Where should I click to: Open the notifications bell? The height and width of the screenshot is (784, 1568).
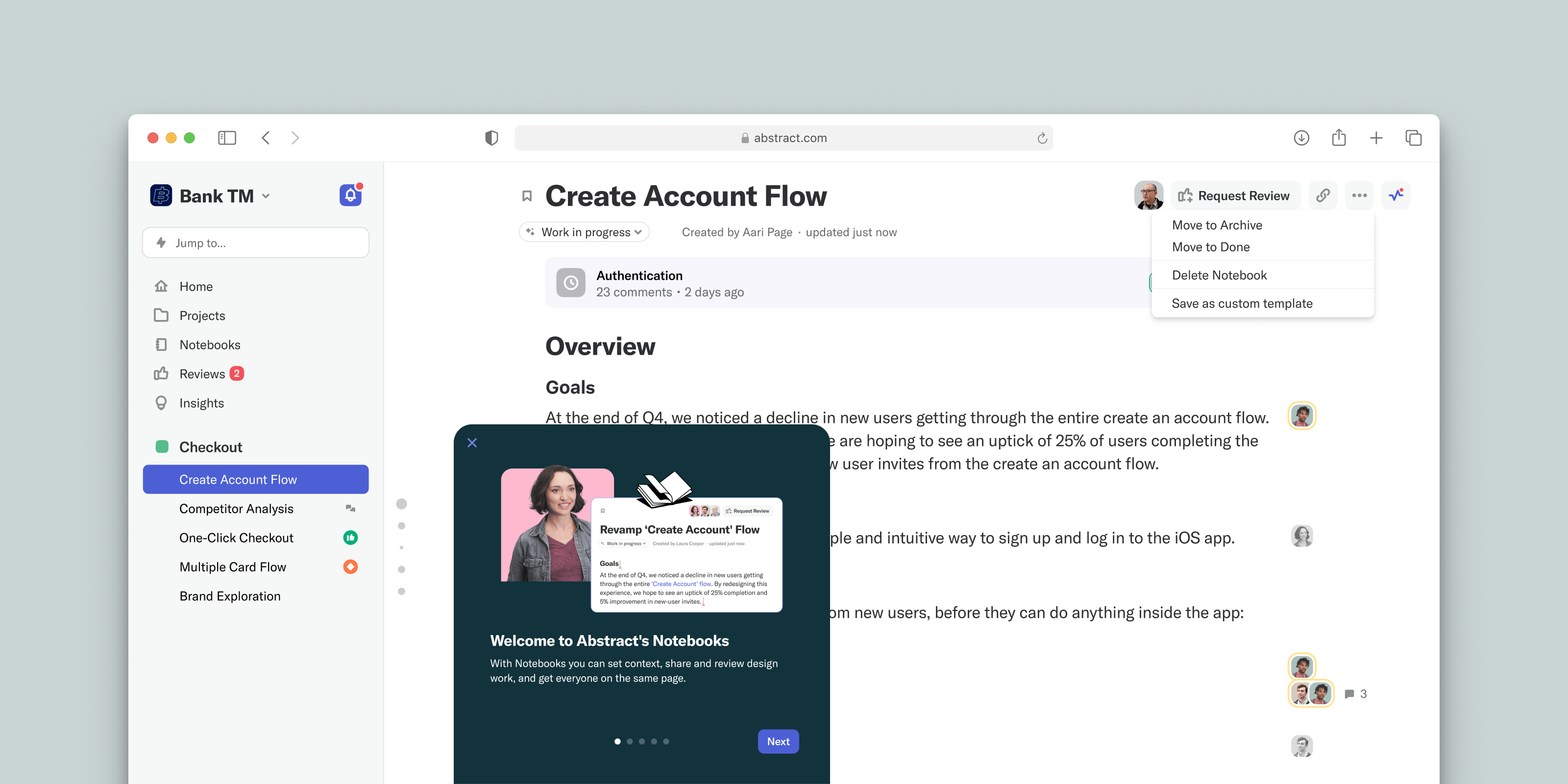pos(351,196)
